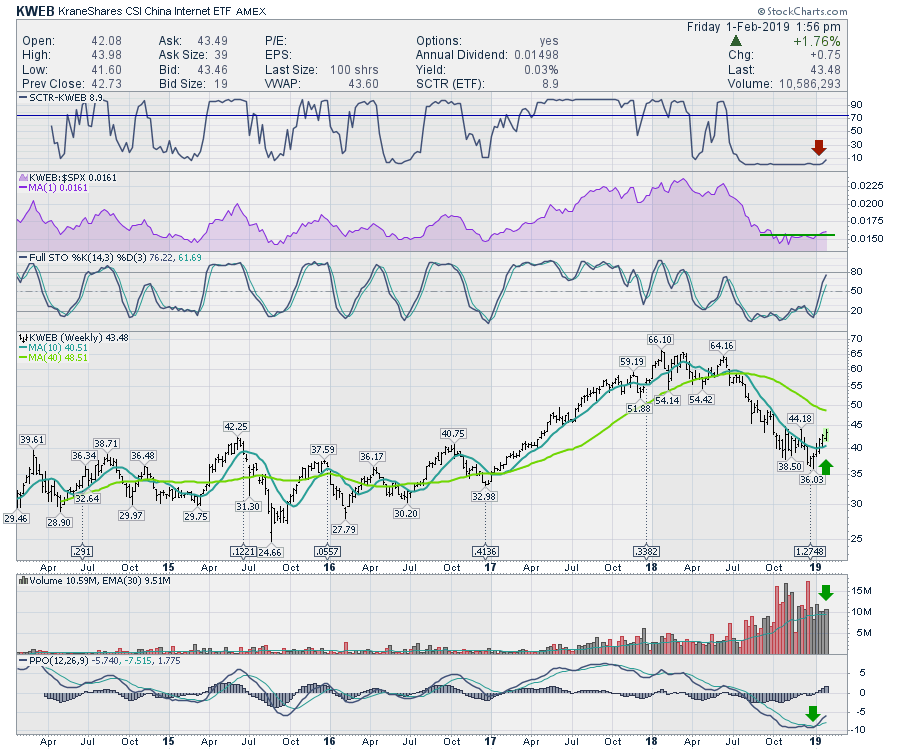Select the MA(10) 40.51 legend entry

53,348
